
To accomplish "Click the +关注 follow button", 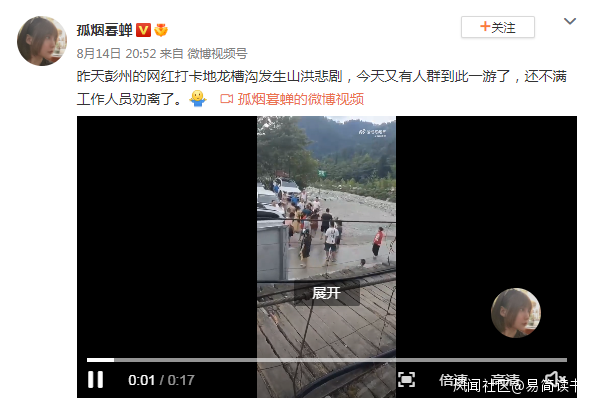I will (x=498, y=27).
